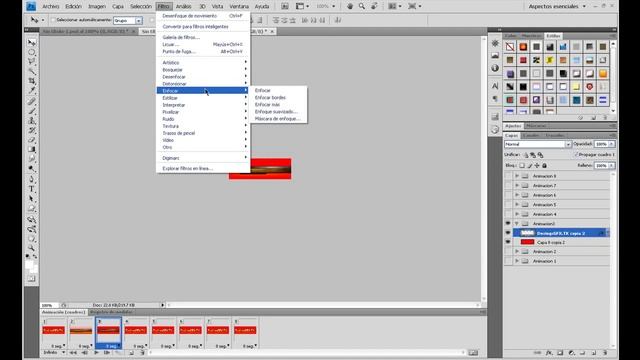Screen dimensions: 640x360
Task: Select the Horizontal Type tool
Action: (31, 189)
